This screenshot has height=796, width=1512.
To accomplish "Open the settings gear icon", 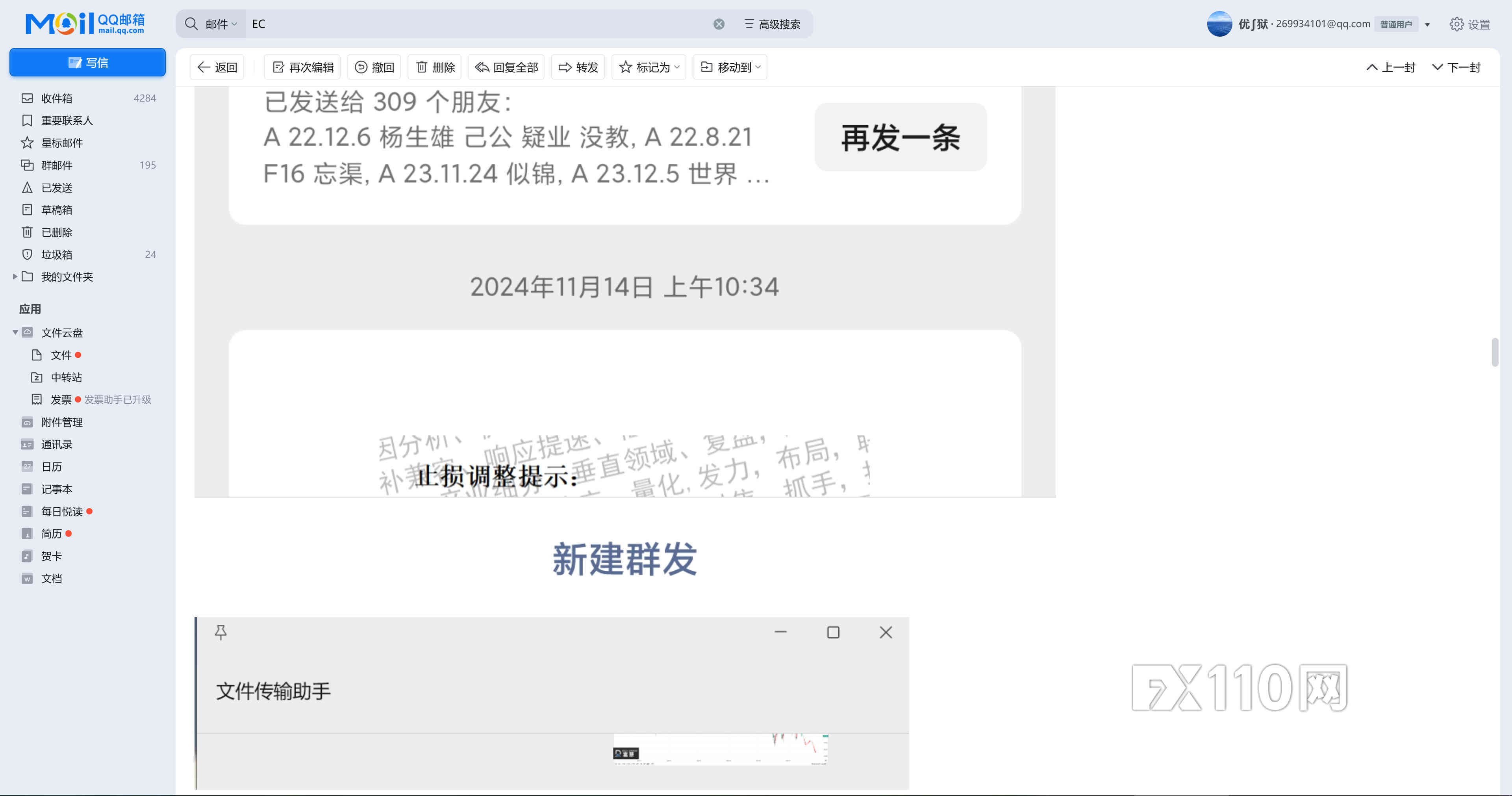I will coord(1456,24).
